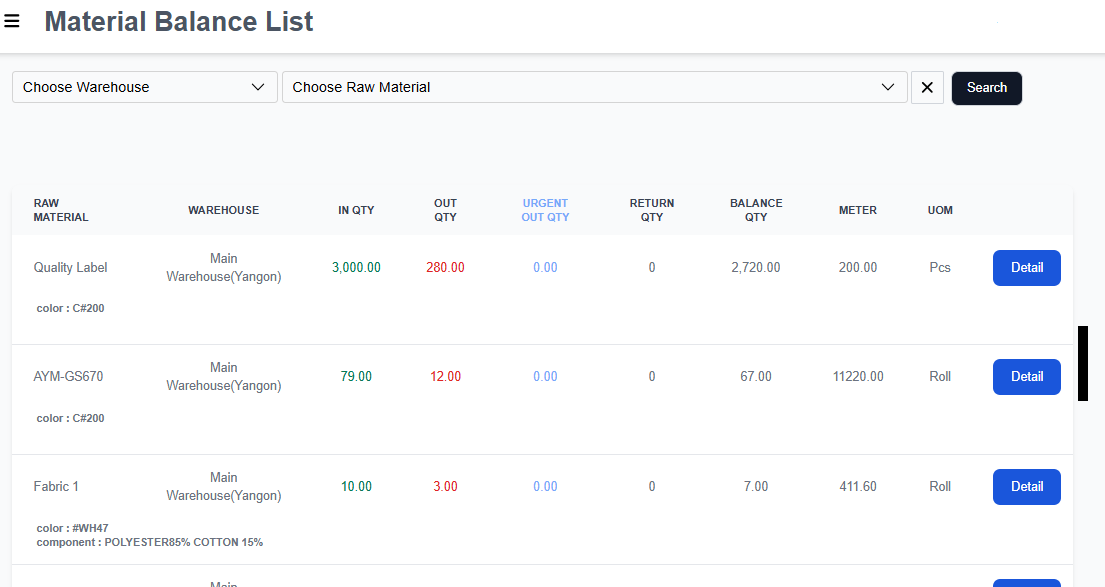Viewport: 1105px width, 587px height.
Task: Click the Search button
Action: (x=986, y=88)
